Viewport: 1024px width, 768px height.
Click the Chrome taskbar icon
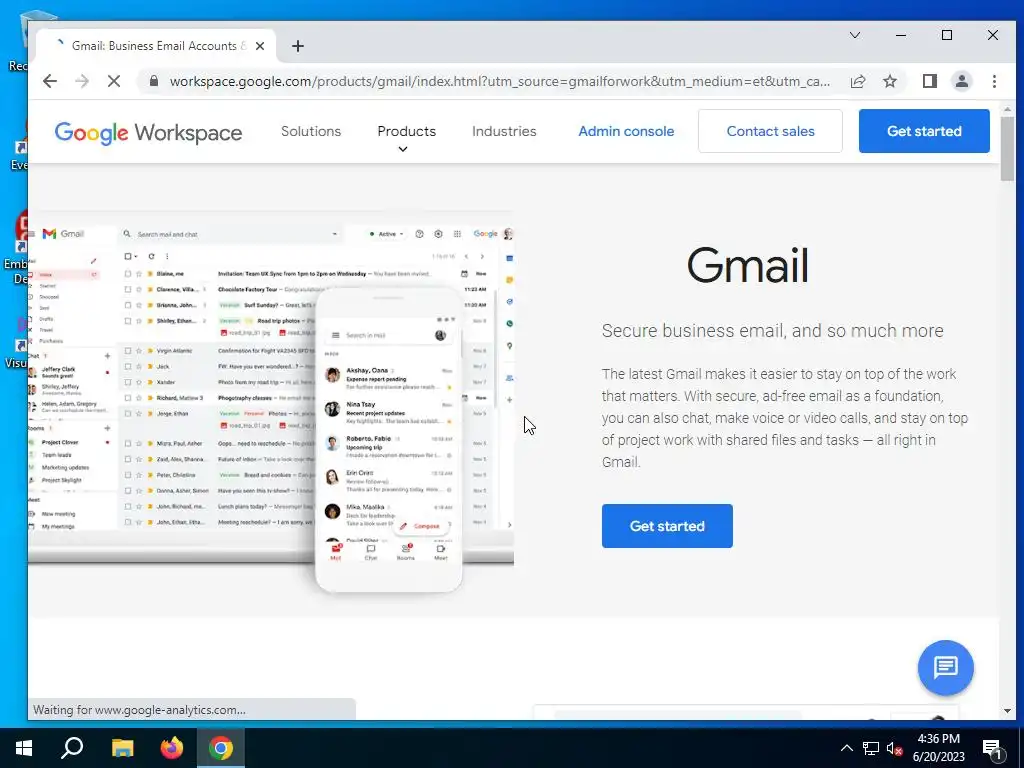(221, 748)
